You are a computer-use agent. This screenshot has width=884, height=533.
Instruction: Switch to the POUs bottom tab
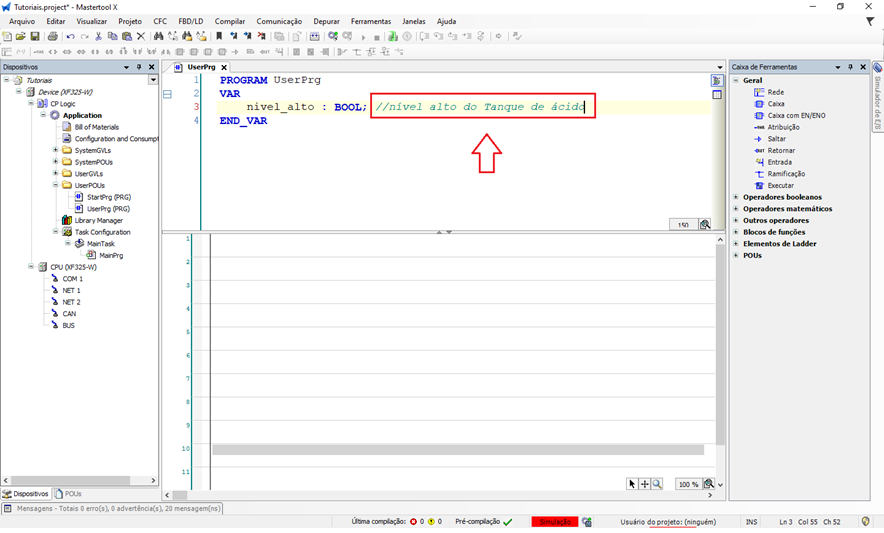(69, 493)
